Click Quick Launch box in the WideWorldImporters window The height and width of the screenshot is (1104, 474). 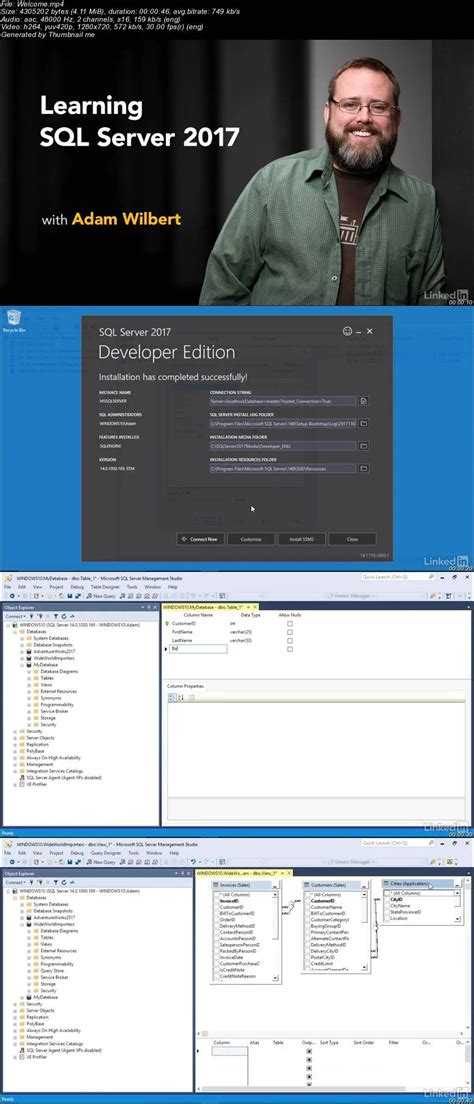pyautogui.click(x=398, y=842)
